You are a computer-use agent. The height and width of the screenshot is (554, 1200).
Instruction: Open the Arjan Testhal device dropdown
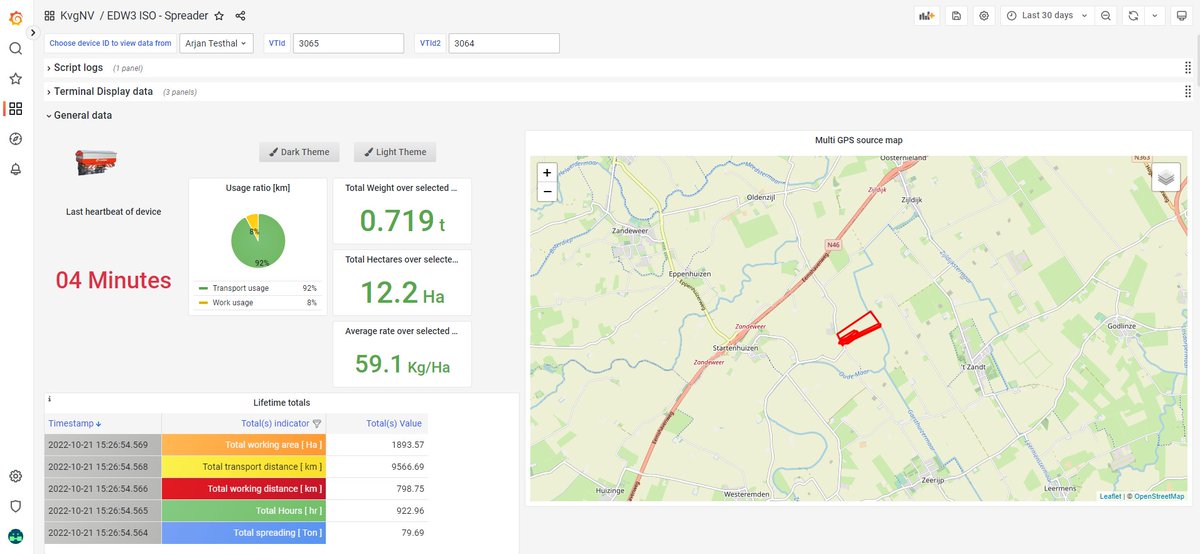click(216, 44)
